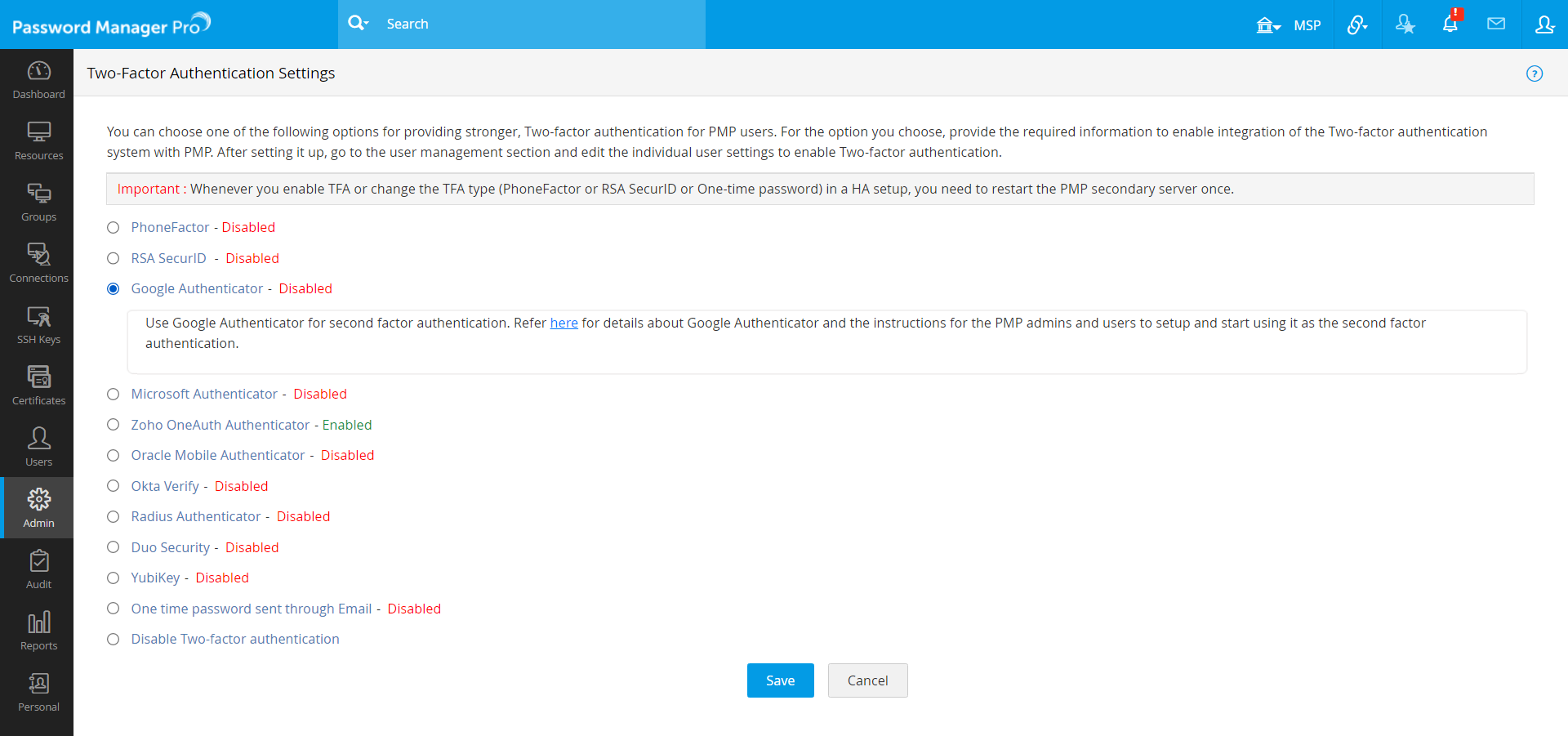The height and width of the screenshot is (736, 1568).
Task: Navigate to the Reports menu
Action: point(38,631)
